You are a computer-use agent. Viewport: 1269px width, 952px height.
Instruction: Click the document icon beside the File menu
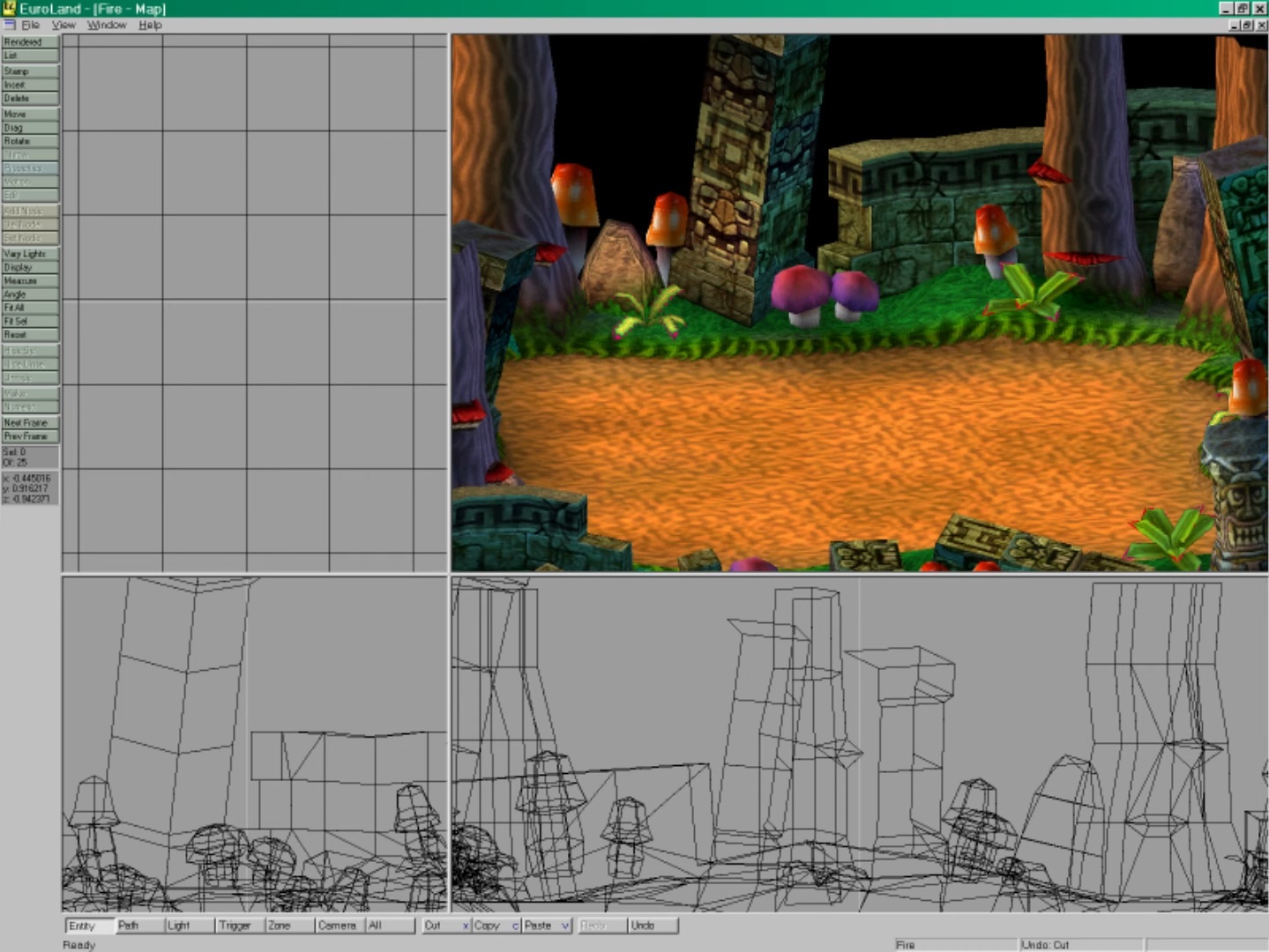(10, 25)
